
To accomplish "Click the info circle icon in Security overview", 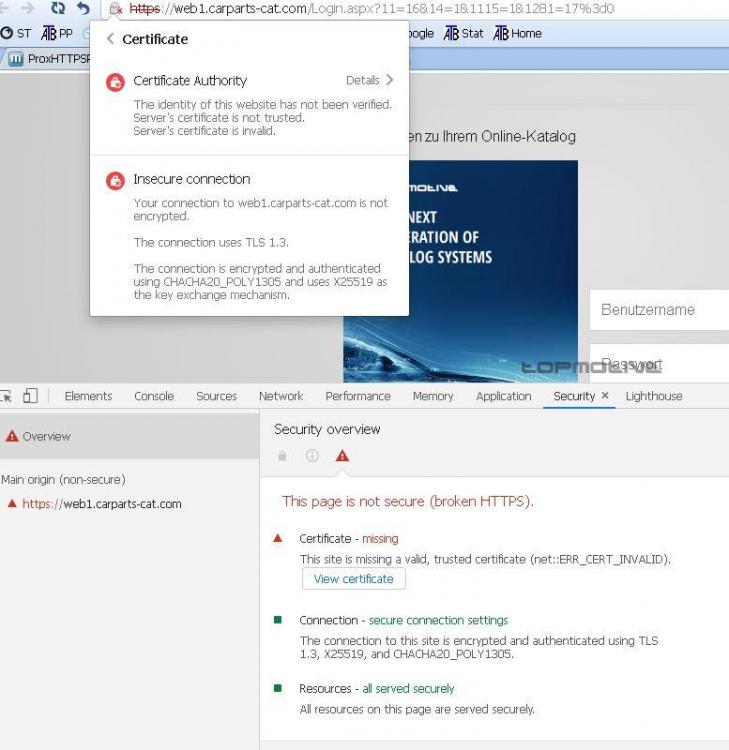I will click(312, 456).
